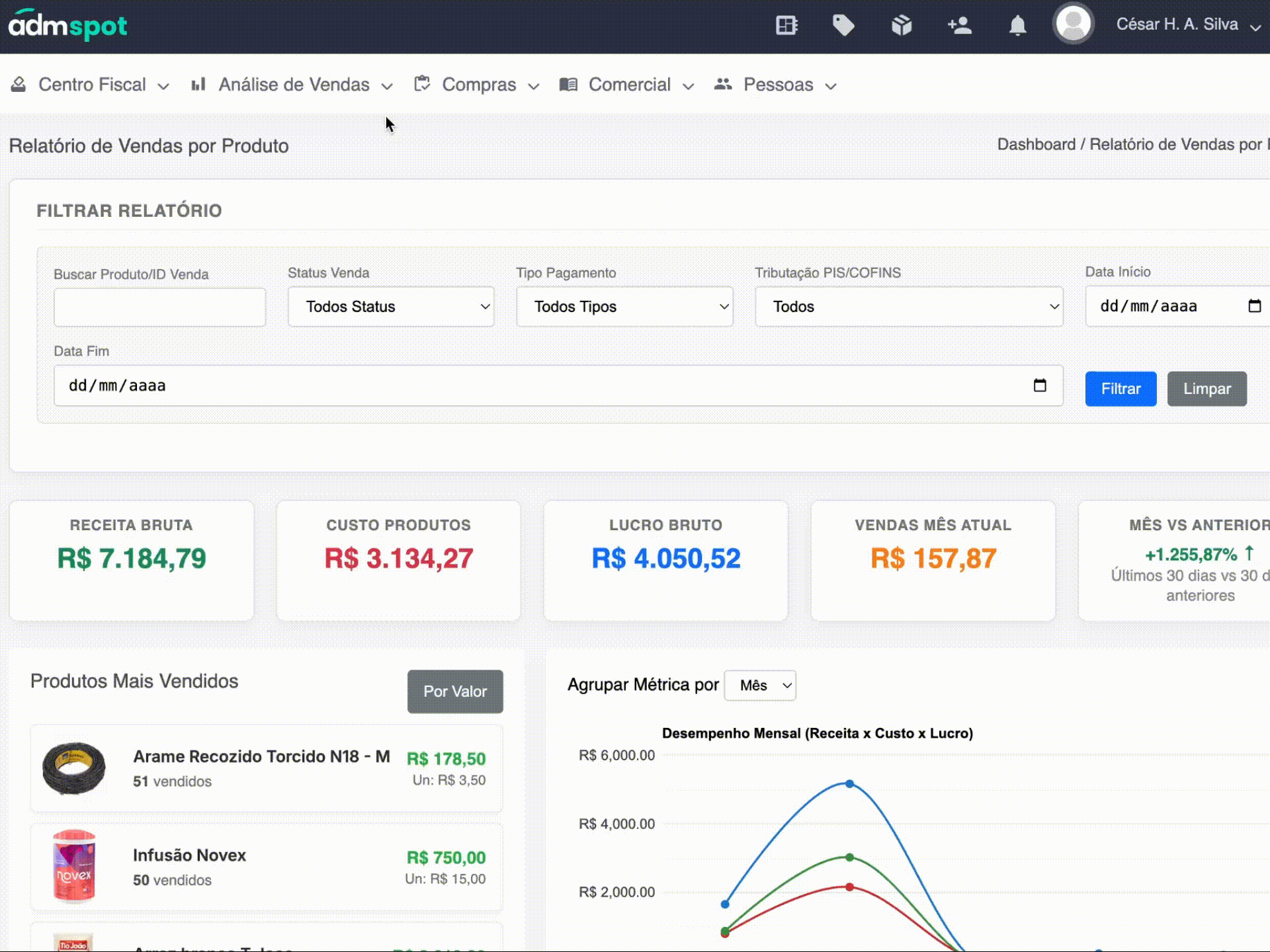
Task: Open the box package icon in header
Action: [901, 25]
